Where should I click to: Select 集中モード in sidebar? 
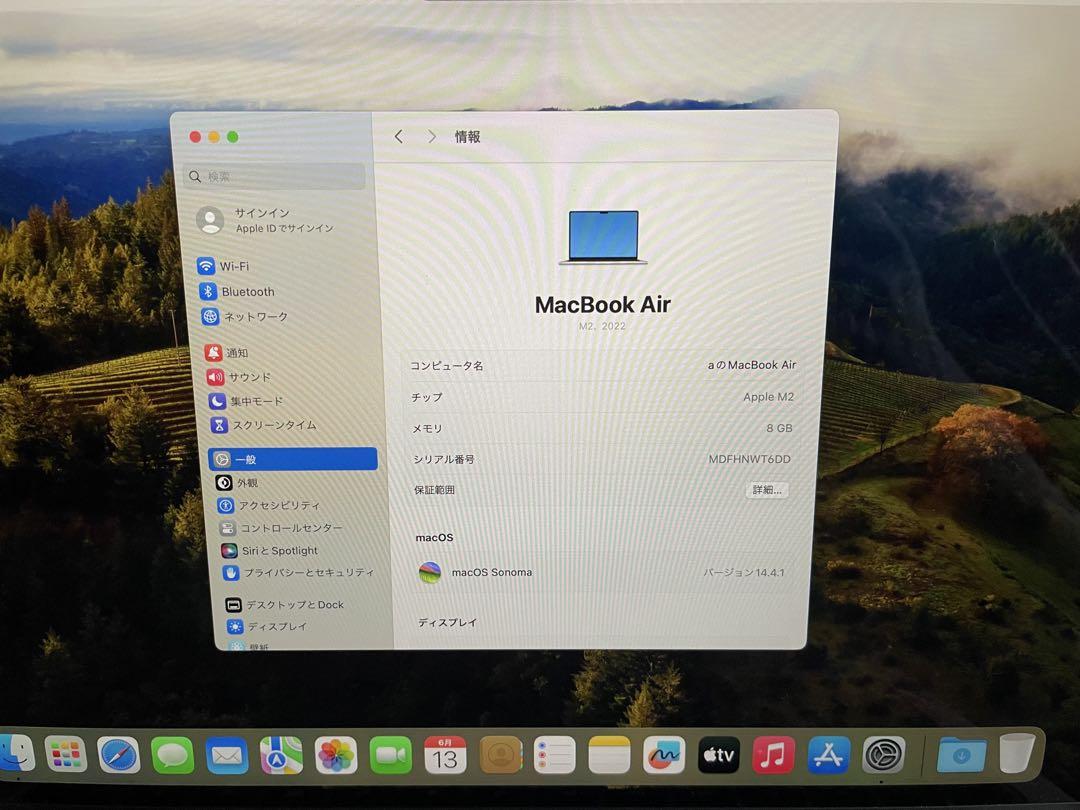[245, 401]
